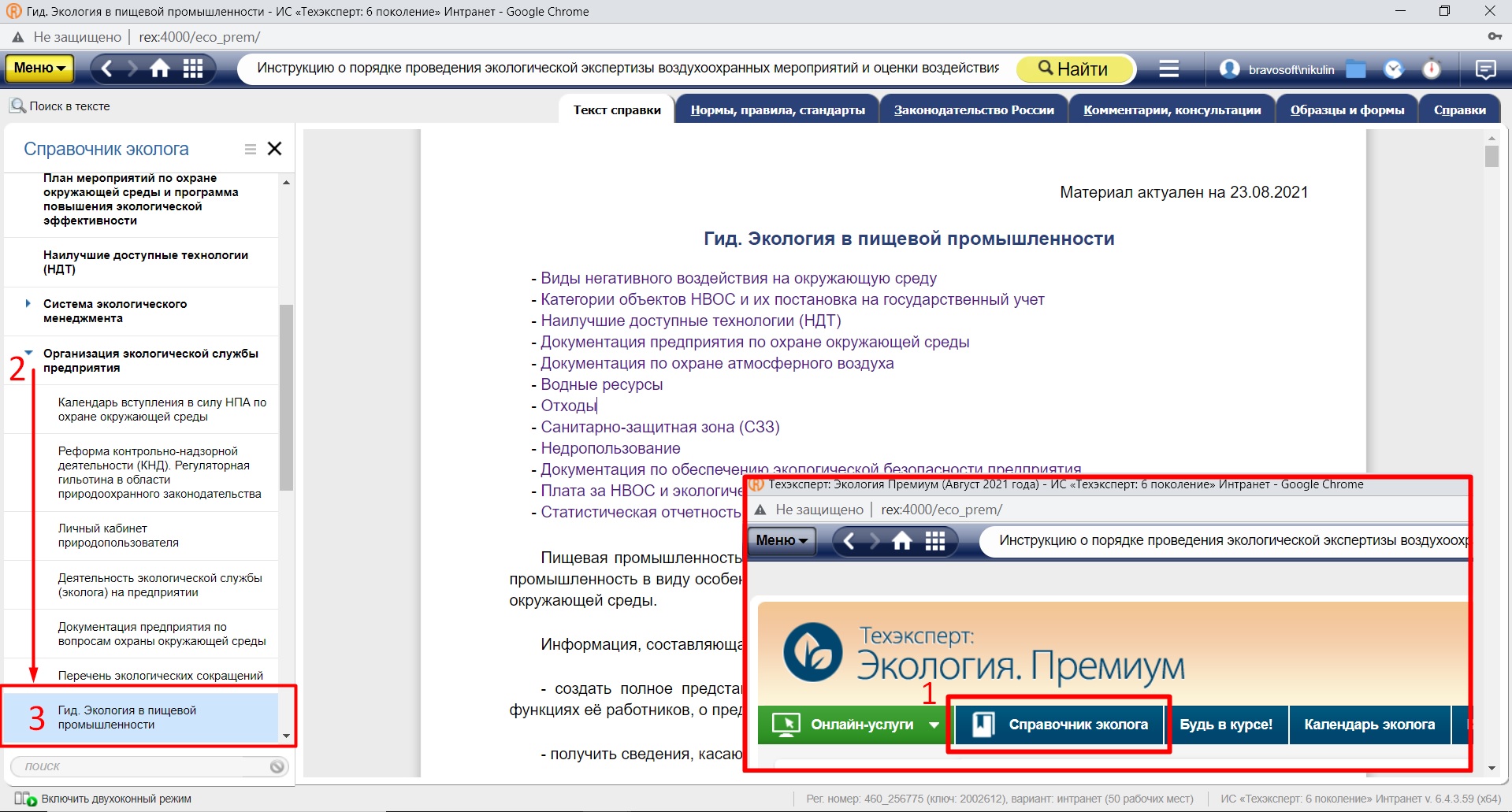Click the sidebar list down arrow

coord(286,736)
